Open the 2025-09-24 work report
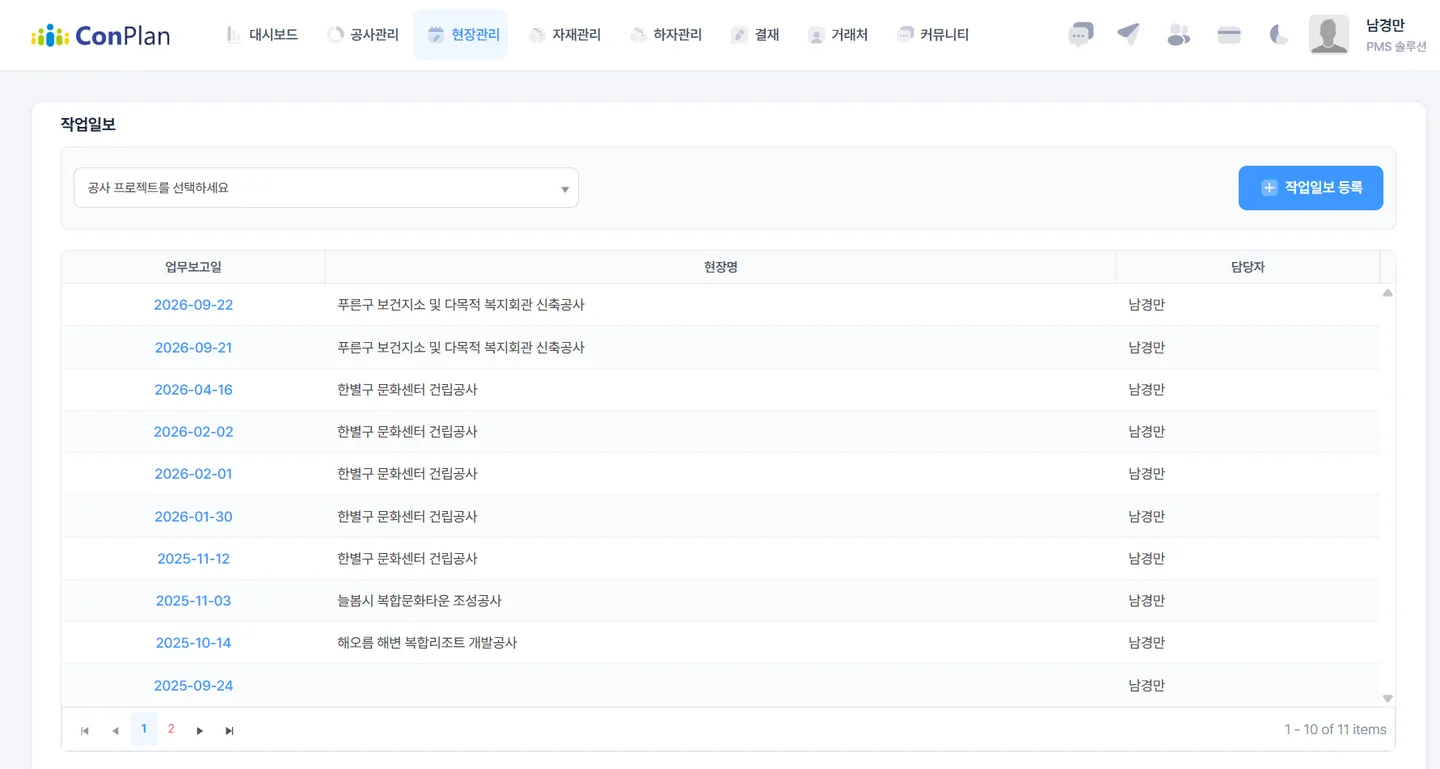 [193, 686]
